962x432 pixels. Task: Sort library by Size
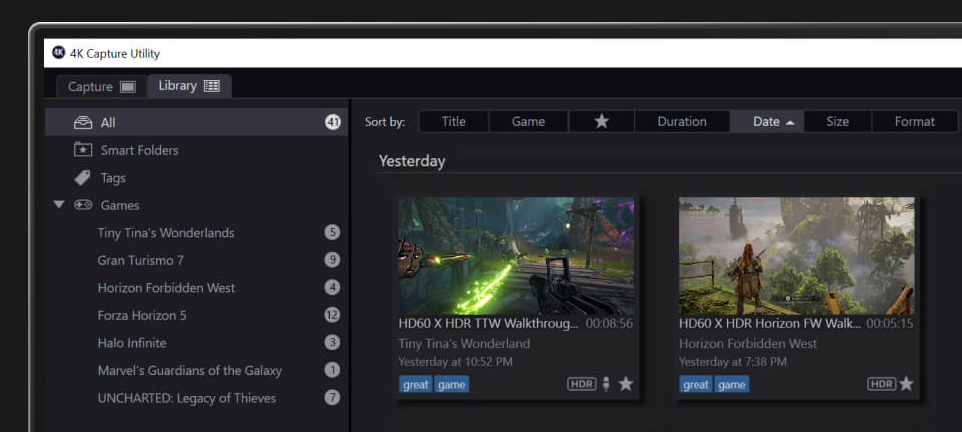[837, 122]
